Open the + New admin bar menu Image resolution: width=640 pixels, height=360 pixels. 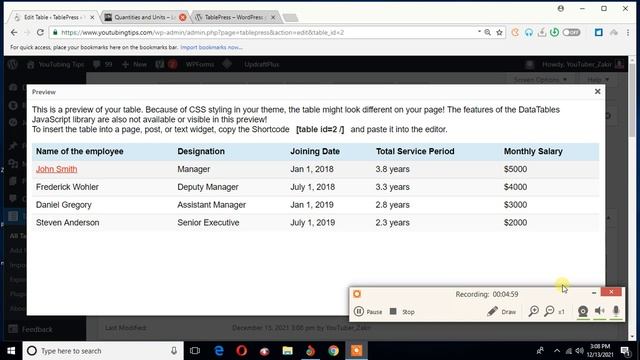tap(134, 64)
